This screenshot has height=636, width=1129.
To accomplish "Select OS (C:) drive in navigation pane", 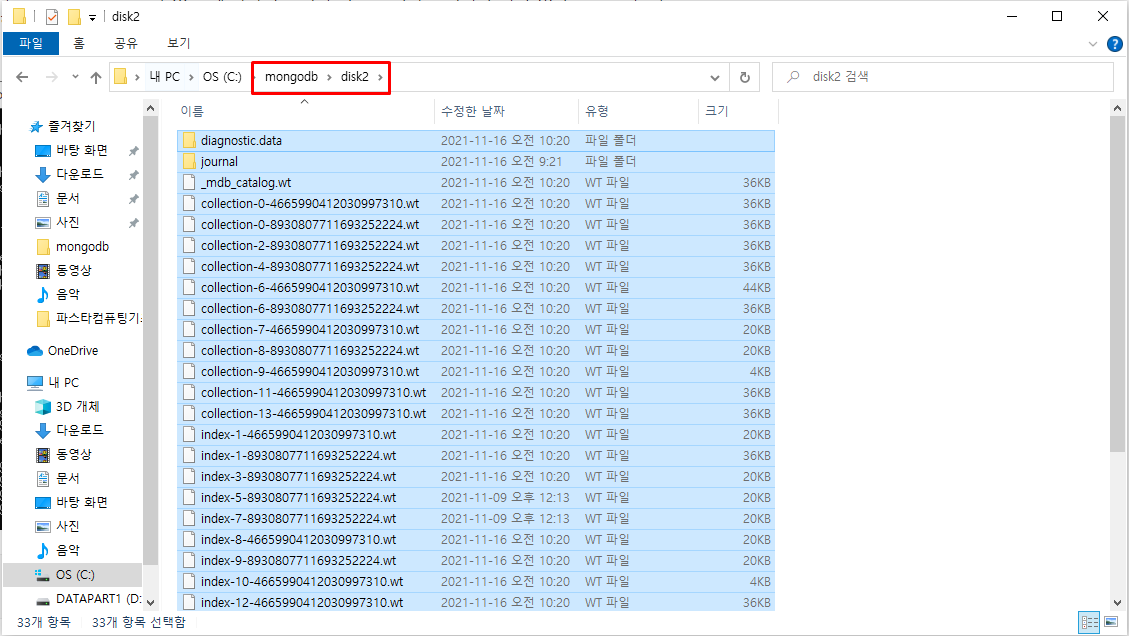I will (x=75, y=574).
